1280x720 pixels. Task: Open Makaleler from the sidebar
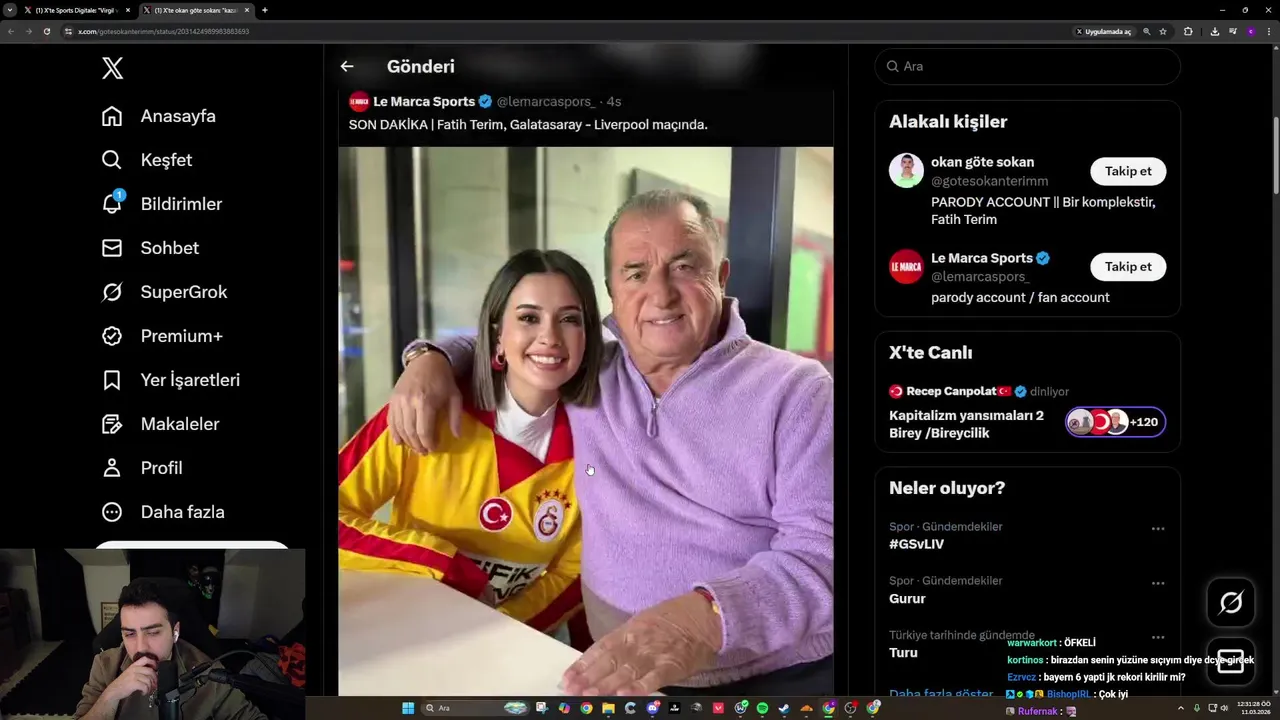(x=161, y=424)
